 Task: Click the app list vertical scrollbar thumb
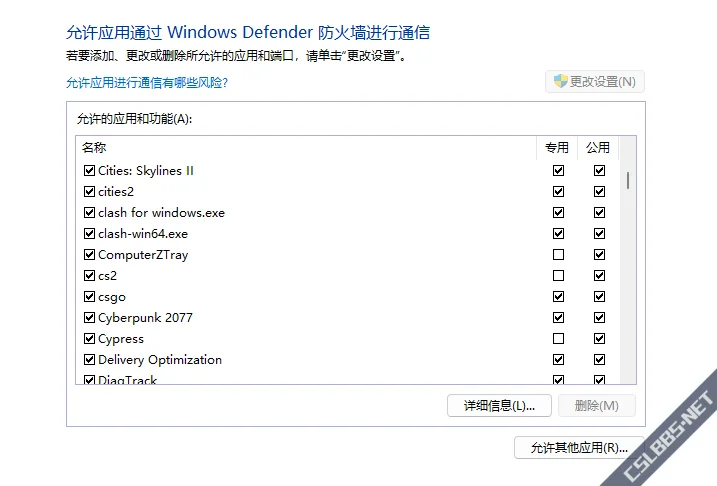628,181
